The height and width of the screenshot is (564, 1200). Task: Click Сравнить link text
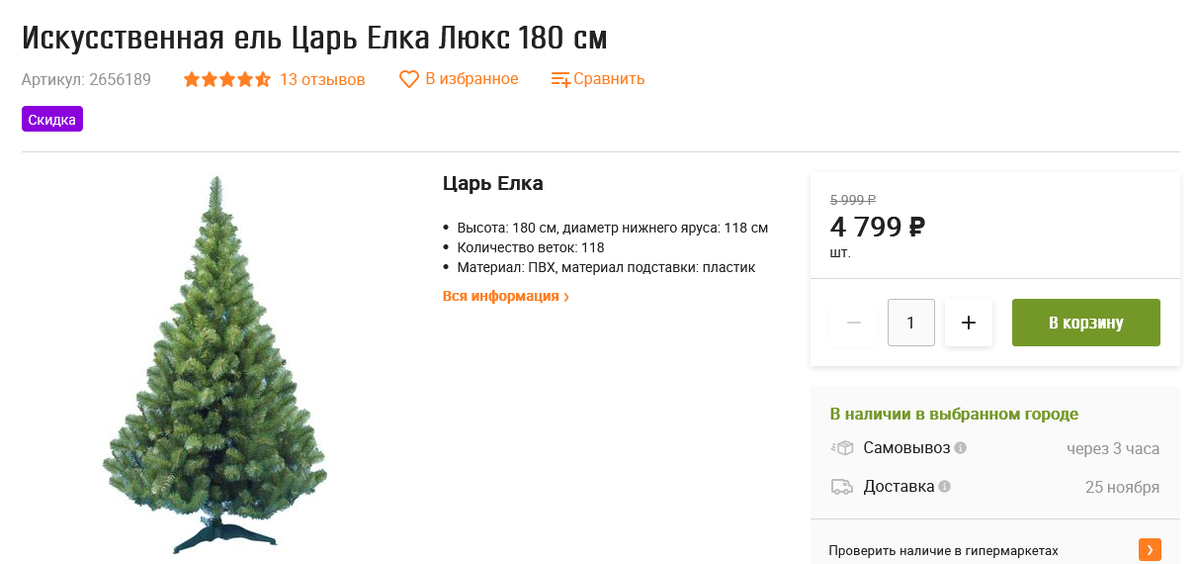tap(610, 79)
